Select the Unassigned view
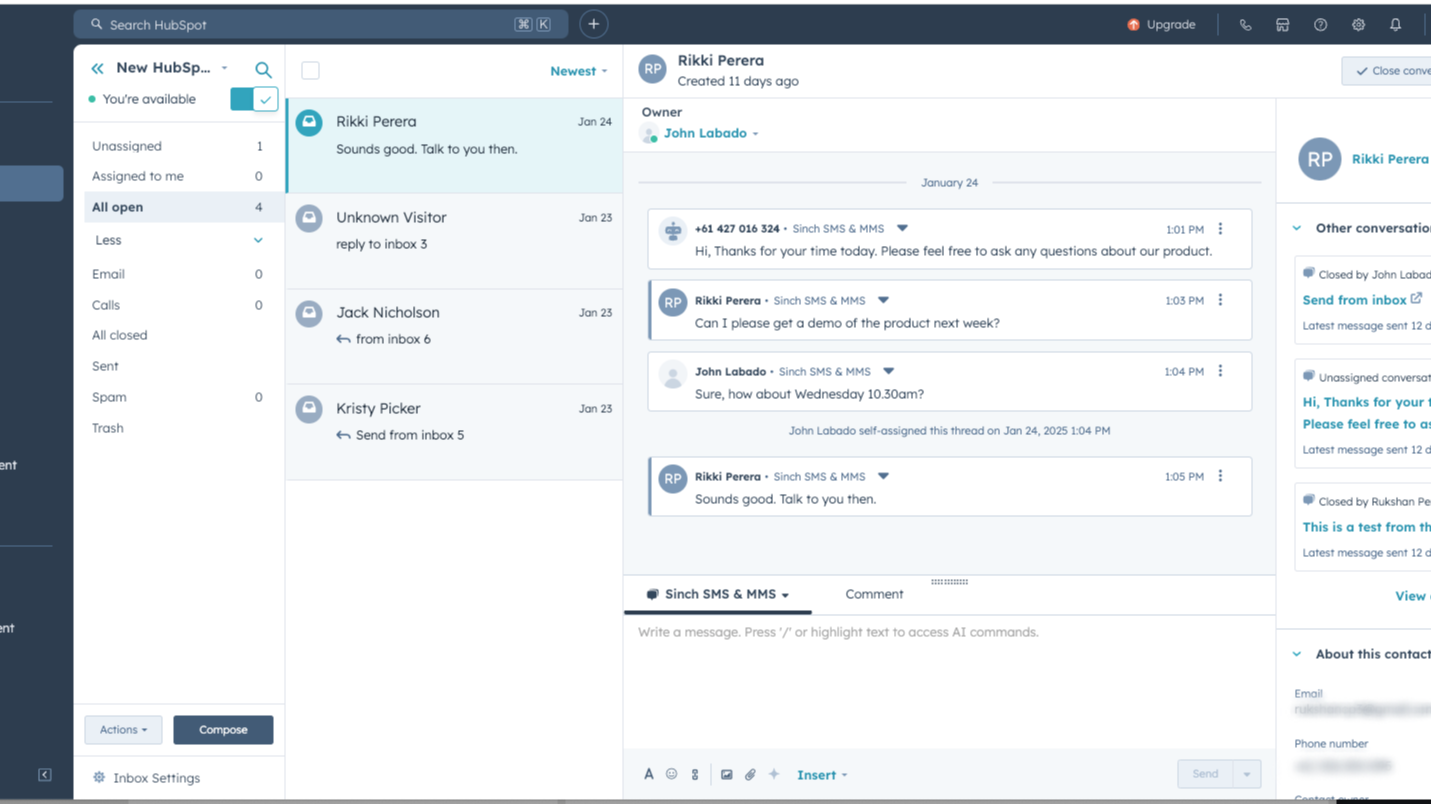 [178, 146]
